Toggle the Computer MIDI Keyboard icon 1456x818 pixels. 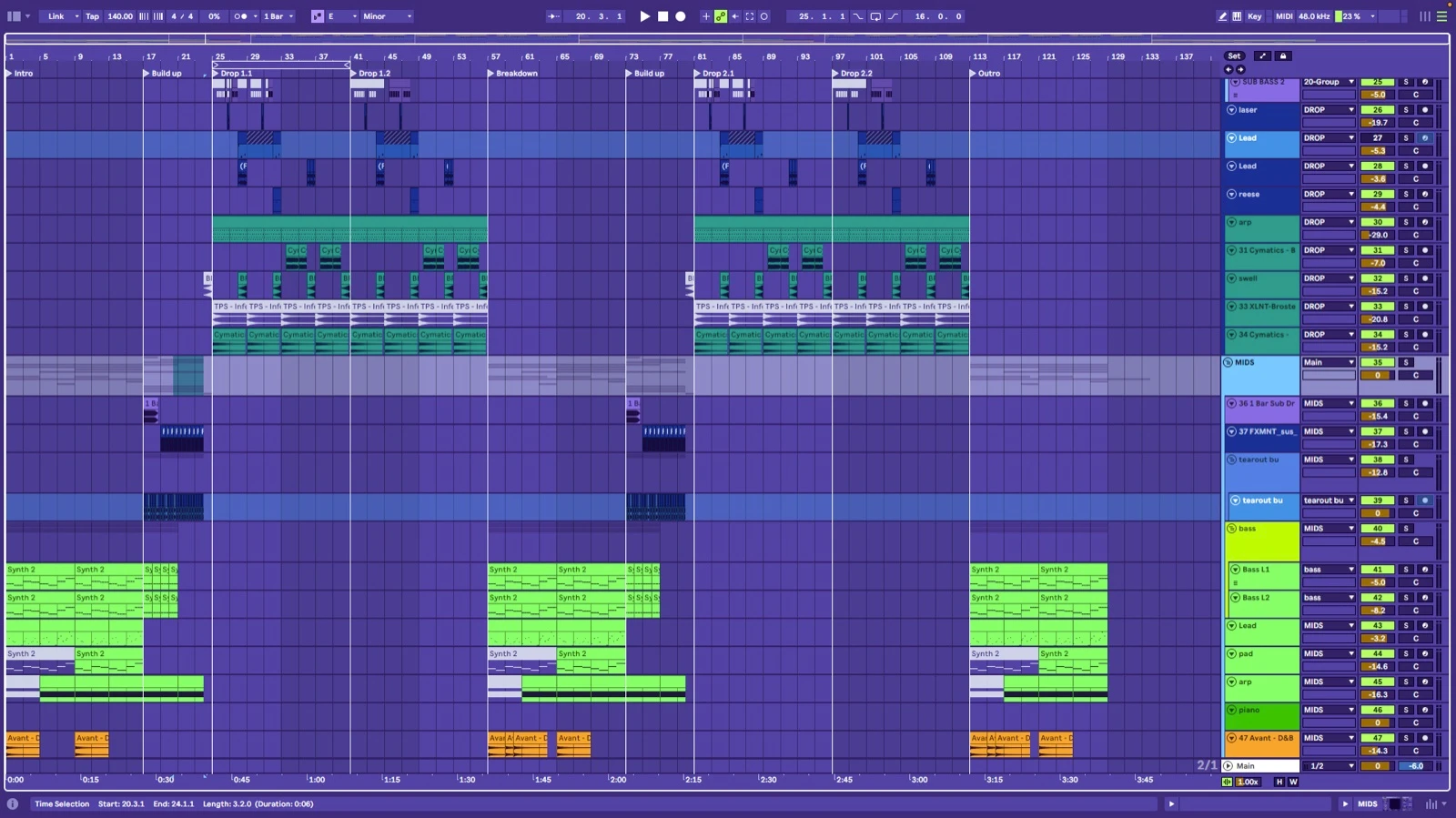click(1237, 16)
